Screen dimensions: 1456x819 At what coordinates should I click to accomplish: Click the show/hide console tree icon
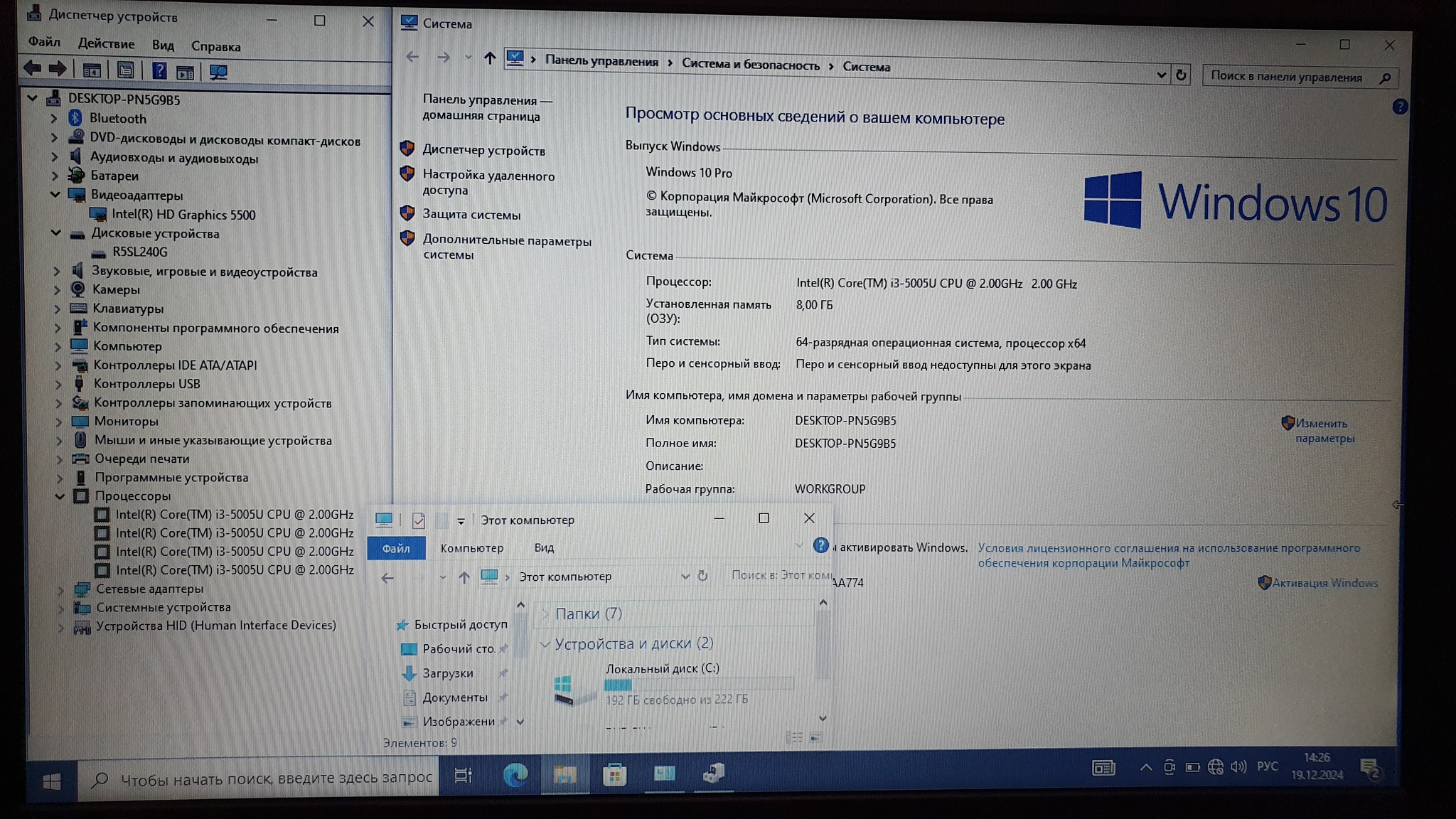pos(91,70)
